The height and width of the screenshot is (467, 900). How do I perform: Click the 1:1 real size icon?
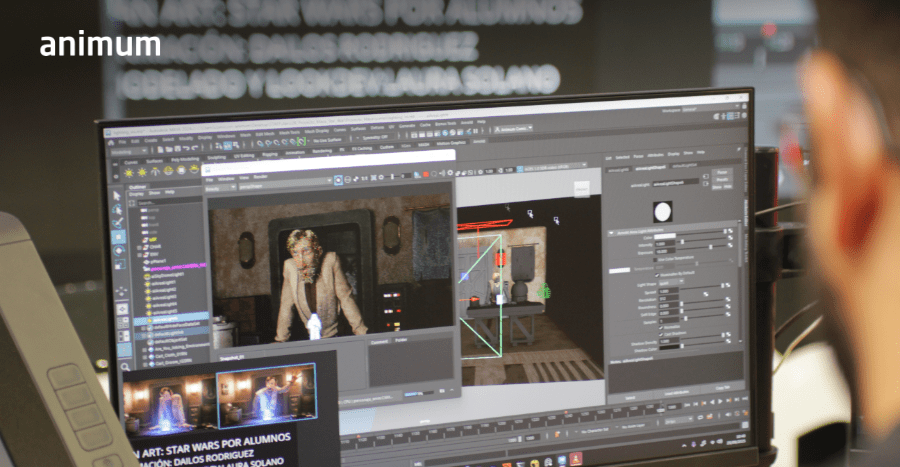[364, 179]
